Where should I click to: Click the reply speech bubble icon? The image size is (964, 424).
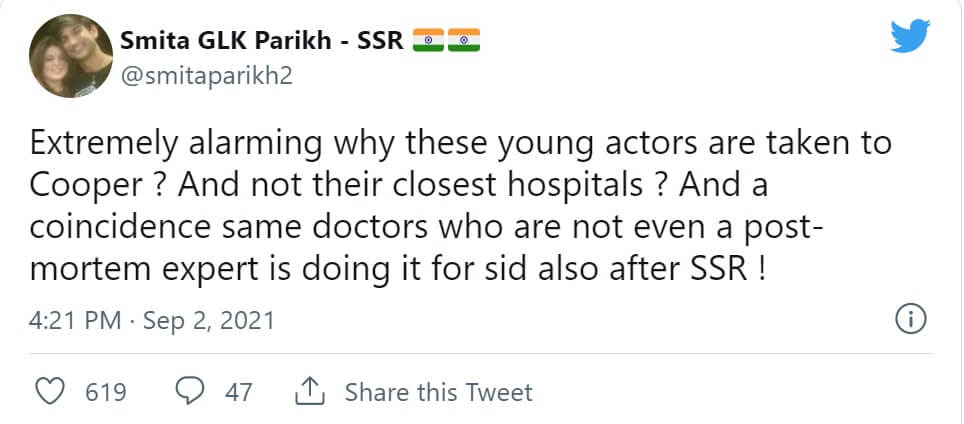coord(190,391)
